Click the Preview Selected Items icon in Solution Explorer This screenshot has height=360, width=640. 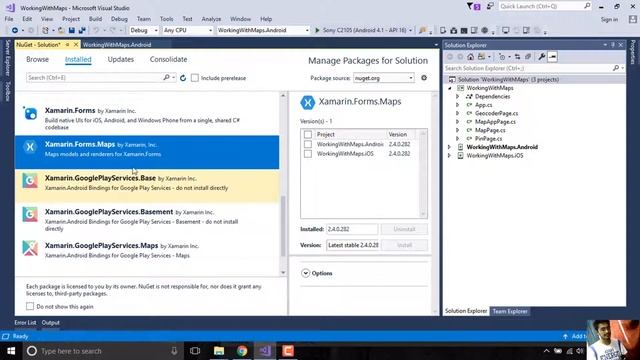click(x=552, y=57)
